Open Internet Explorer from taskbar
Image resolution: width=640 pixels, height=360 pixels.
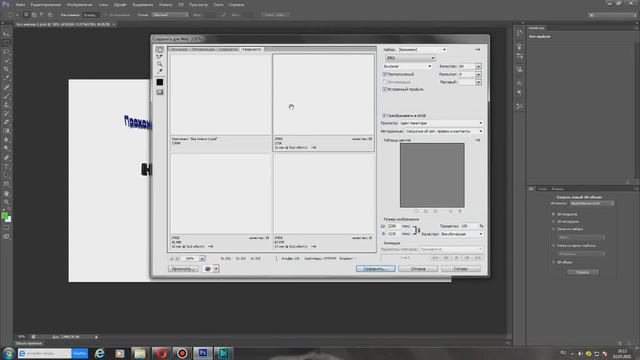click(x=99, y=353)
